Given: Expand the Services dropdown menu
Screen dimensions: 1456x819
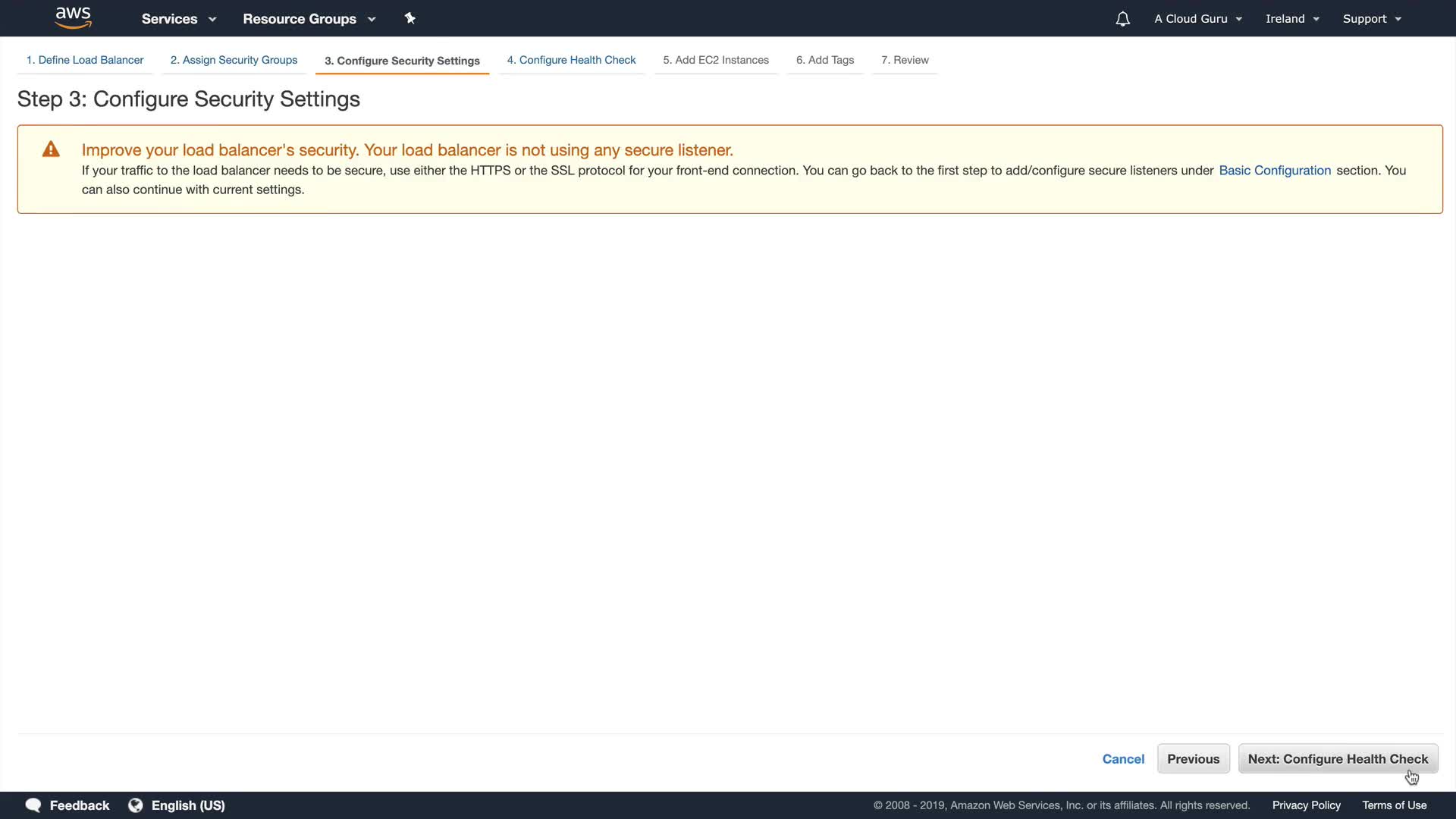Looking at the screenshot, I should (x=178, y=19).
